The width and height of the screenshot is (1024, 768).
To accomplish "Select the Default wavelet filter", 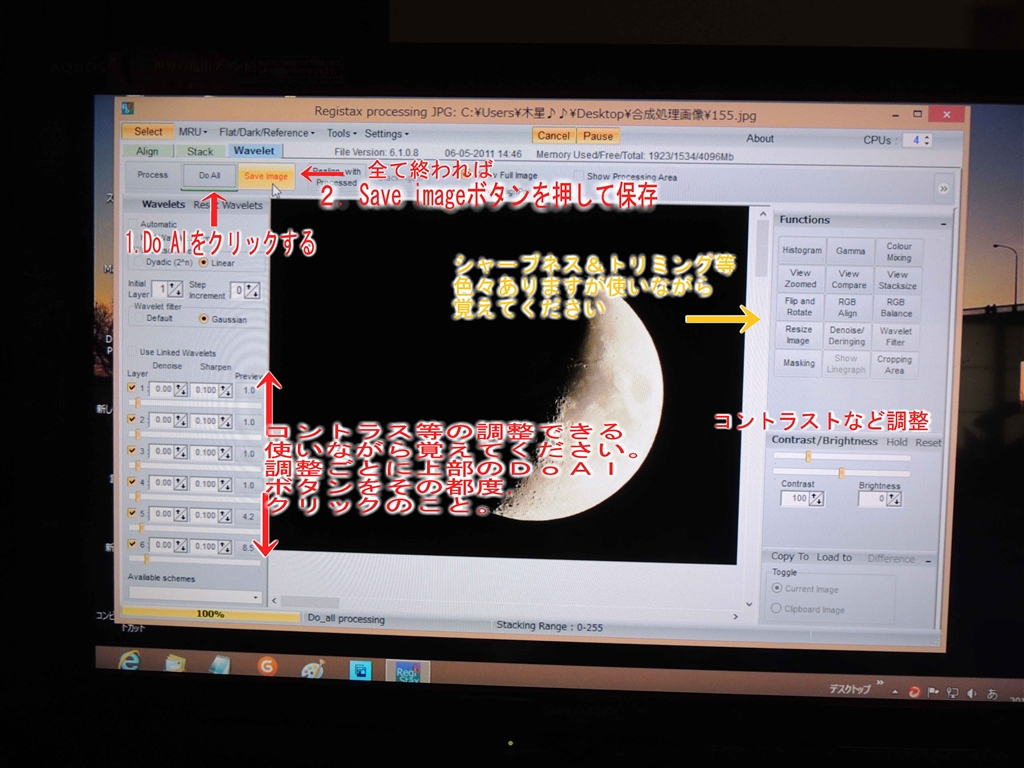I will pos(138,317).
